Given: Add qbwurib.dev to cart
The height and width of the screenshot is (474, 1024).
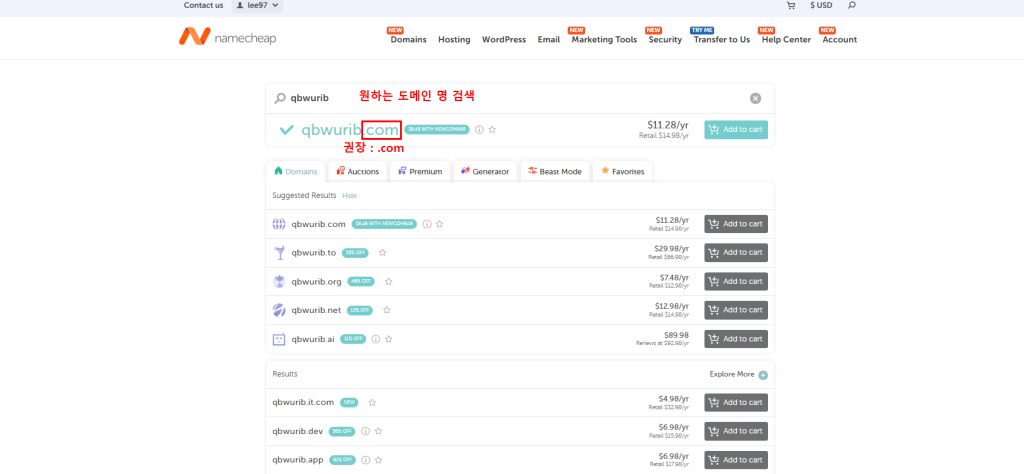Looking at the screenshot, I should click(736, 431).
